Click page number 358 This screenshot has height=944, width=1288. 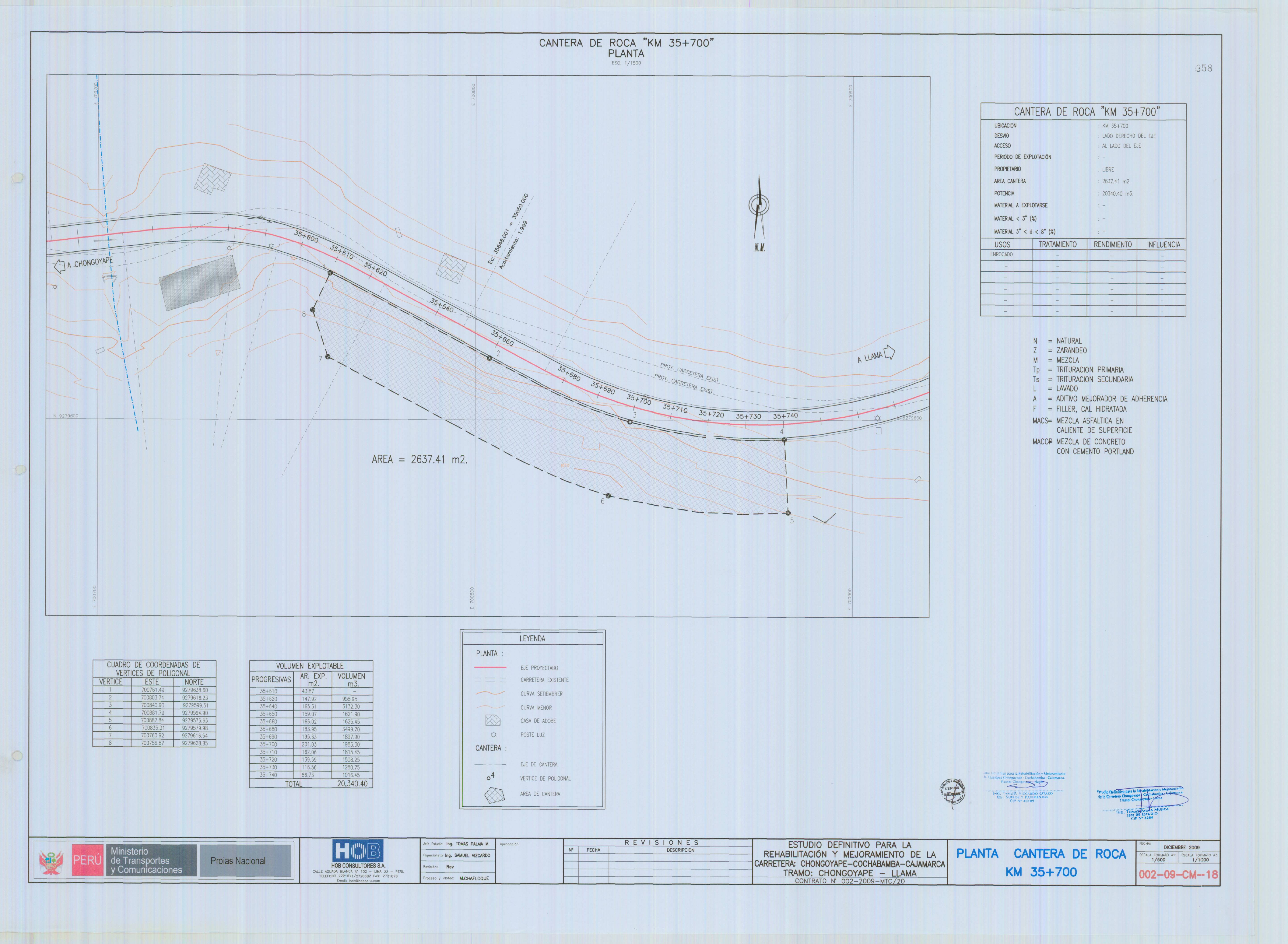pyautogui.click(x=1203, y=68)
